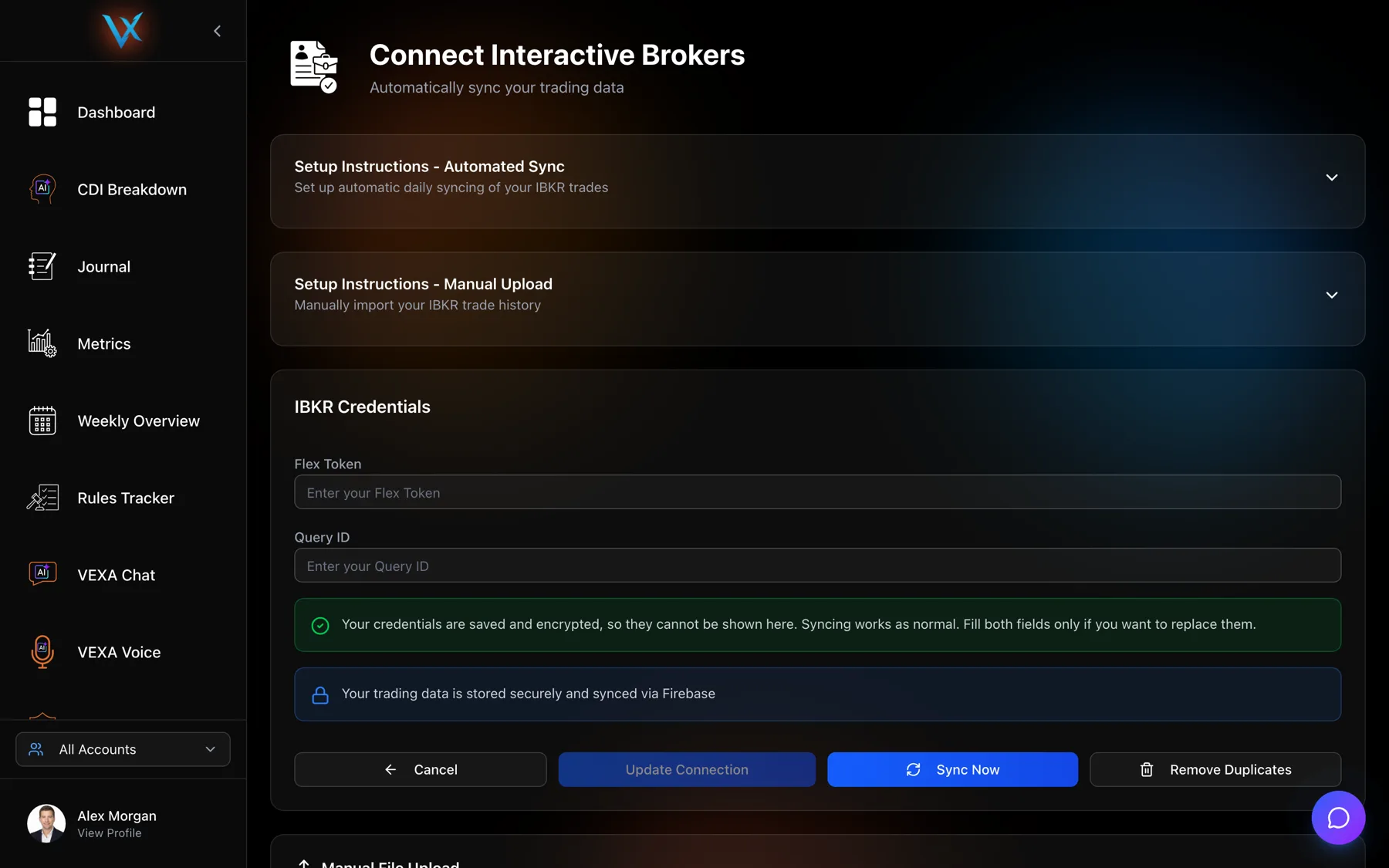This screenshot has width=1389, height=868.
Task: Click the Sync Now button
Action: click(x=952, y=769)
